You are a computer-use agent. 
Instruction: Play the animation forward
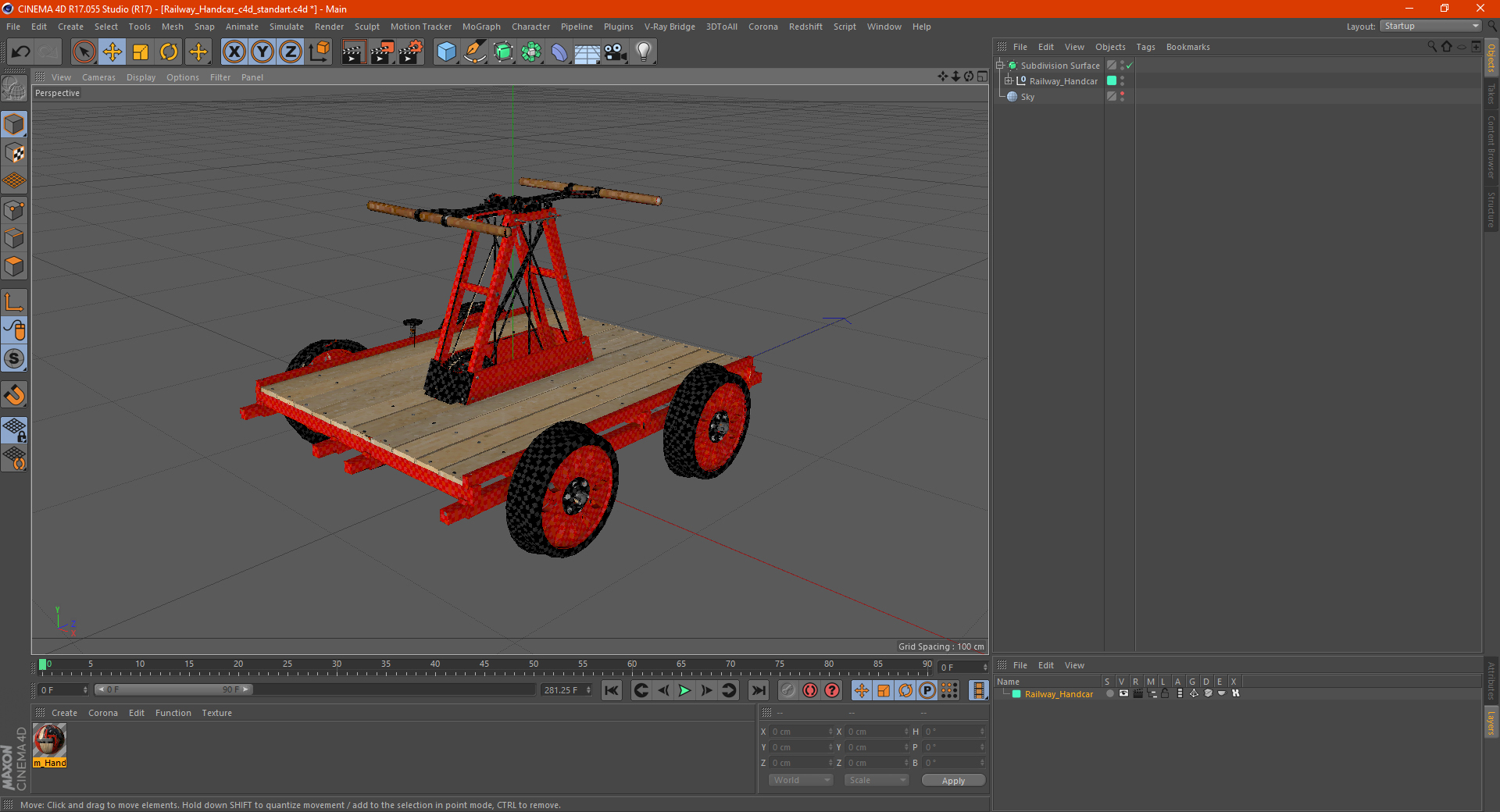pos(684,690)
